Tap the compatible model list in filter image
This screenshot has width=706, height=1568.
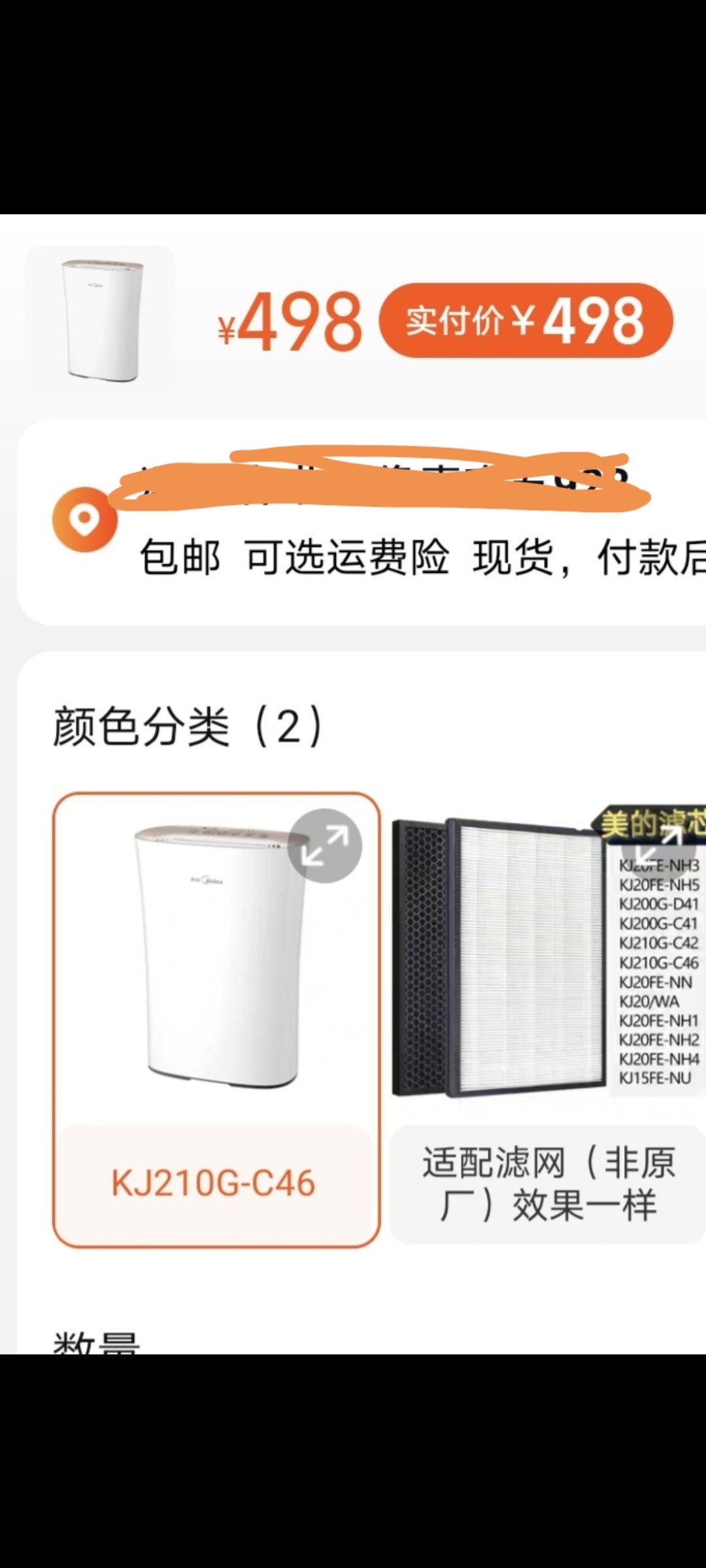coord(659,972)
